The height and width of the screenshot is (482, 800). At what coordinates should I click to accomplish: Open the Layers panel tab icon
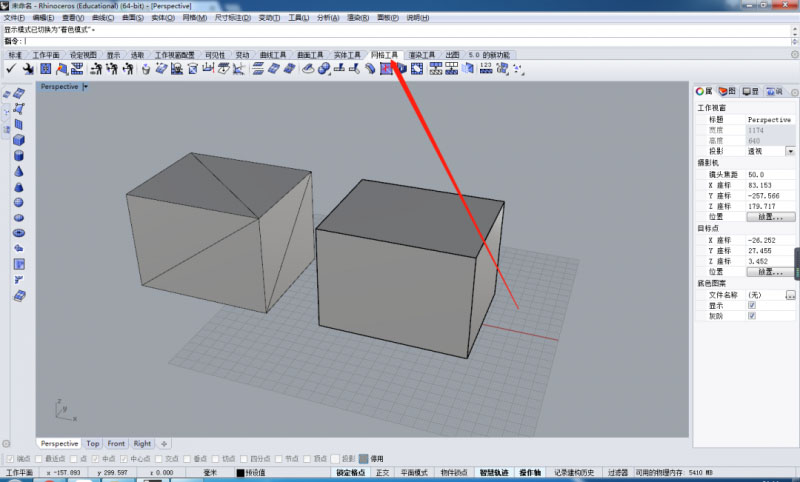tap(727, 91)
